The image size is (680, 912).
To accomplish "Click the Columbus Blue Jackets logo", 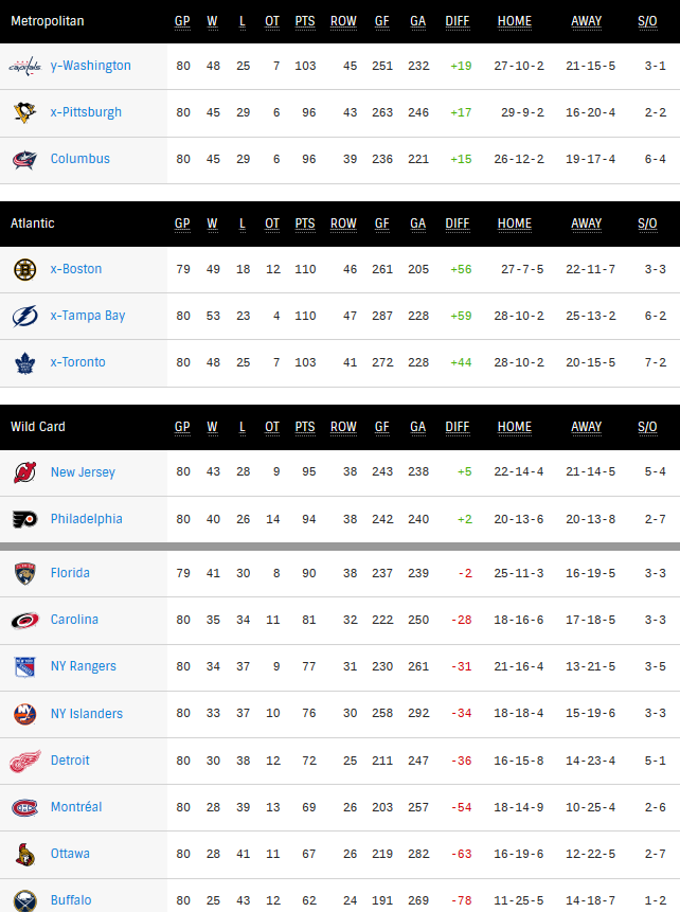I will tap(25, 159).
